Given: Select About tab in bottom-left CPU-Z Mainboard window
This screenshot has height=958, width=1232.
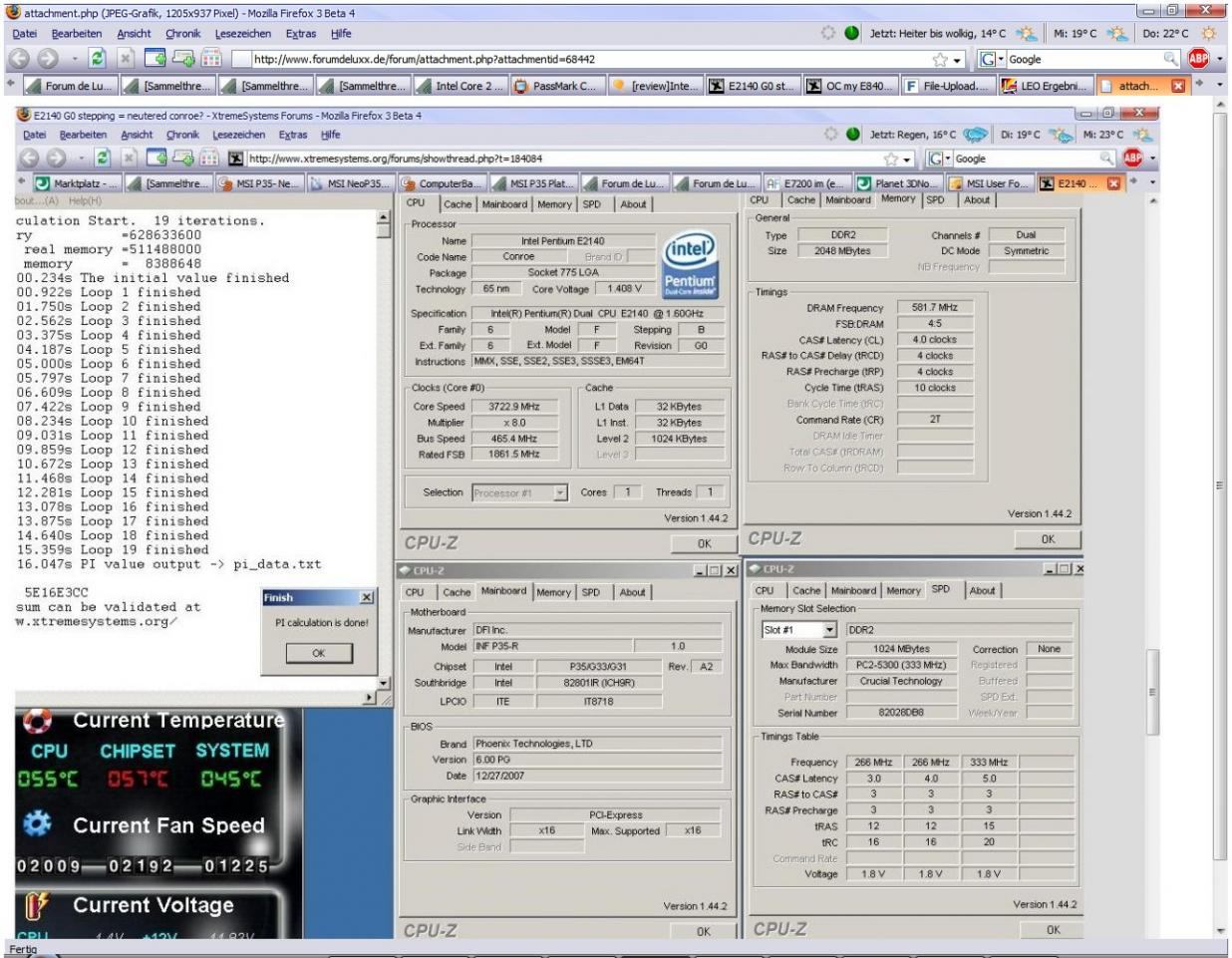Looking at the screenshot, I should click(633, 592).
